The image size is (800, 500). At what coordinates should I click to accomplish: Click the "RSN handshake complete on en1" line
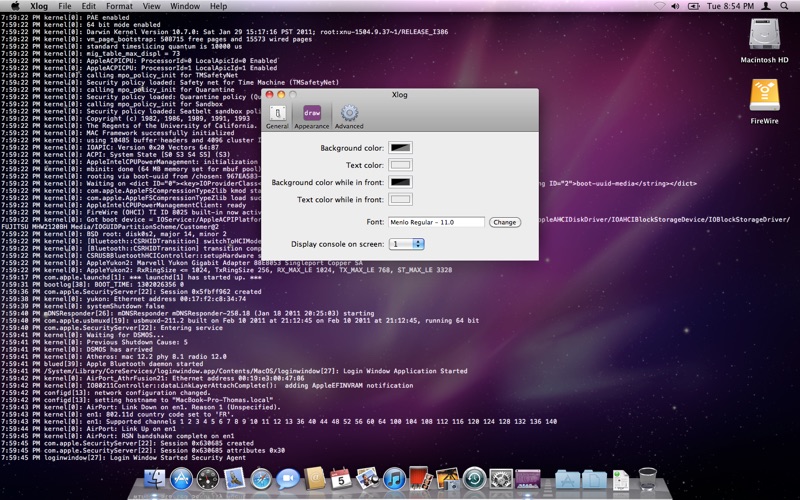(118, 436)
